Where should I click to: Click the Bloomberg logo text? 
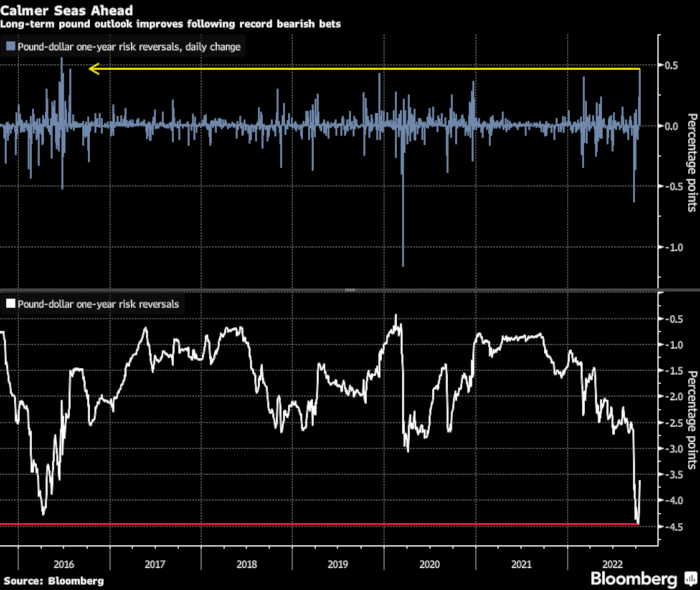tap(634, 579)
